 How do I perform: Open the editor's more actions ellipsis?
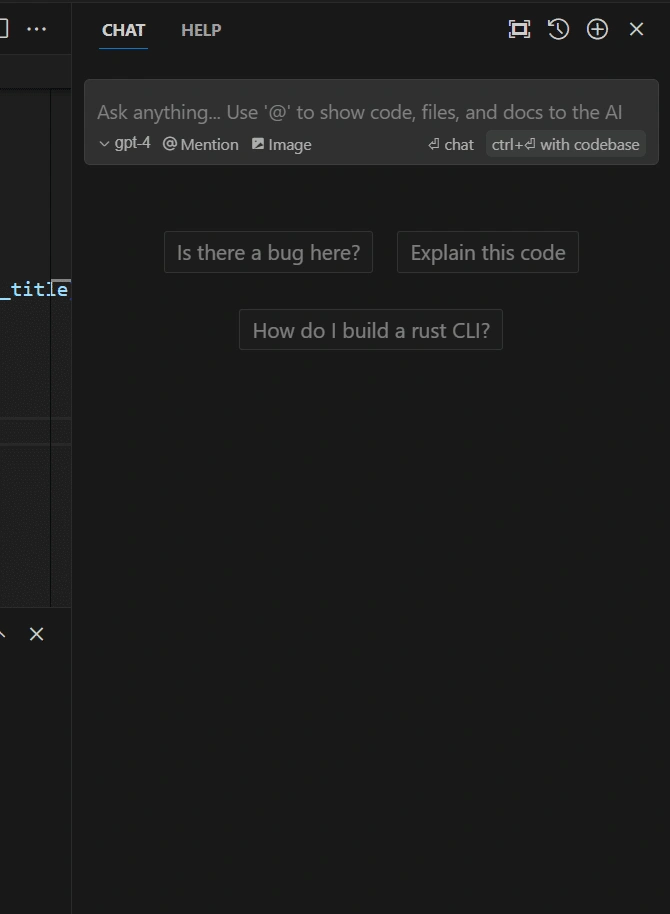(x=37, y=29)
